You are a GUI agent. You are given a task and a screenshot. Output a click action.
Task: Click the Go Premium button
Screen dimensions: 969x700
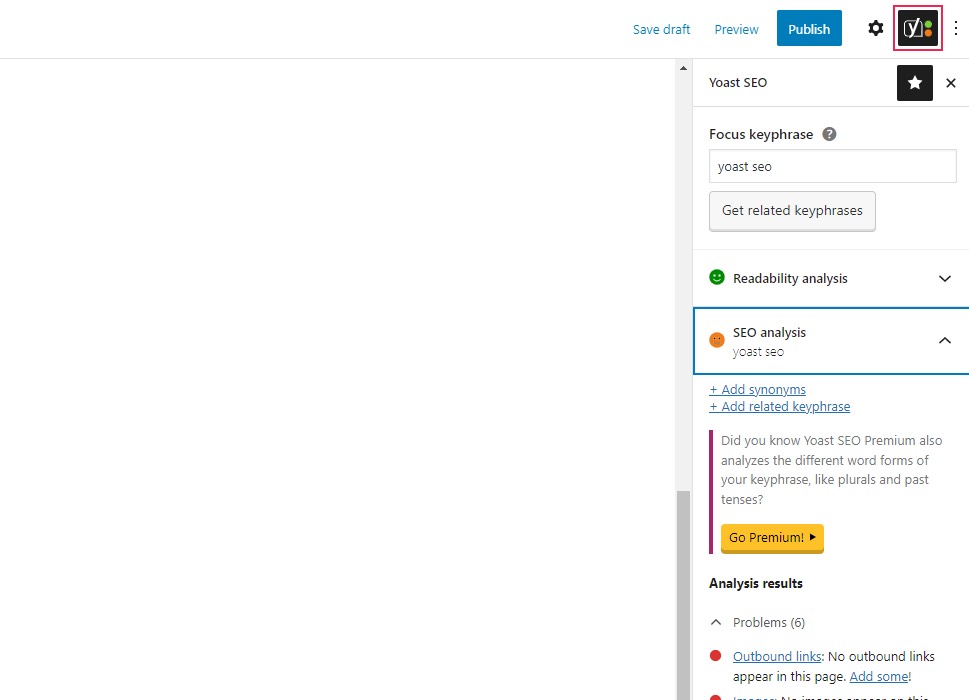pyautogui.click(x=771, y=538)
